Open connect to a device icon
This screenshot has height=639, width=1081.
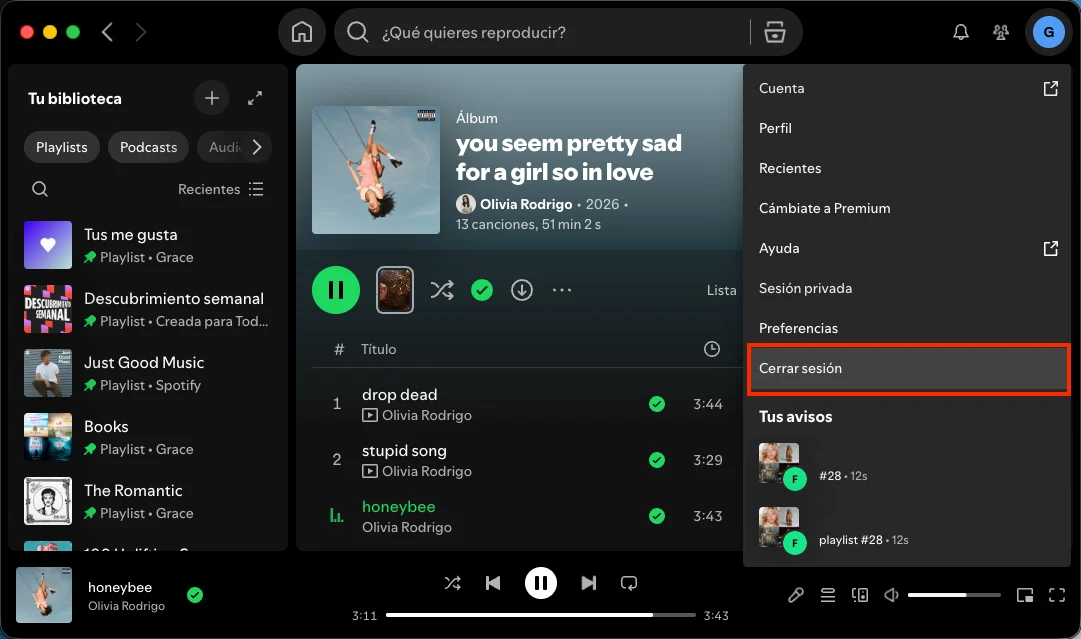point(860,595)
